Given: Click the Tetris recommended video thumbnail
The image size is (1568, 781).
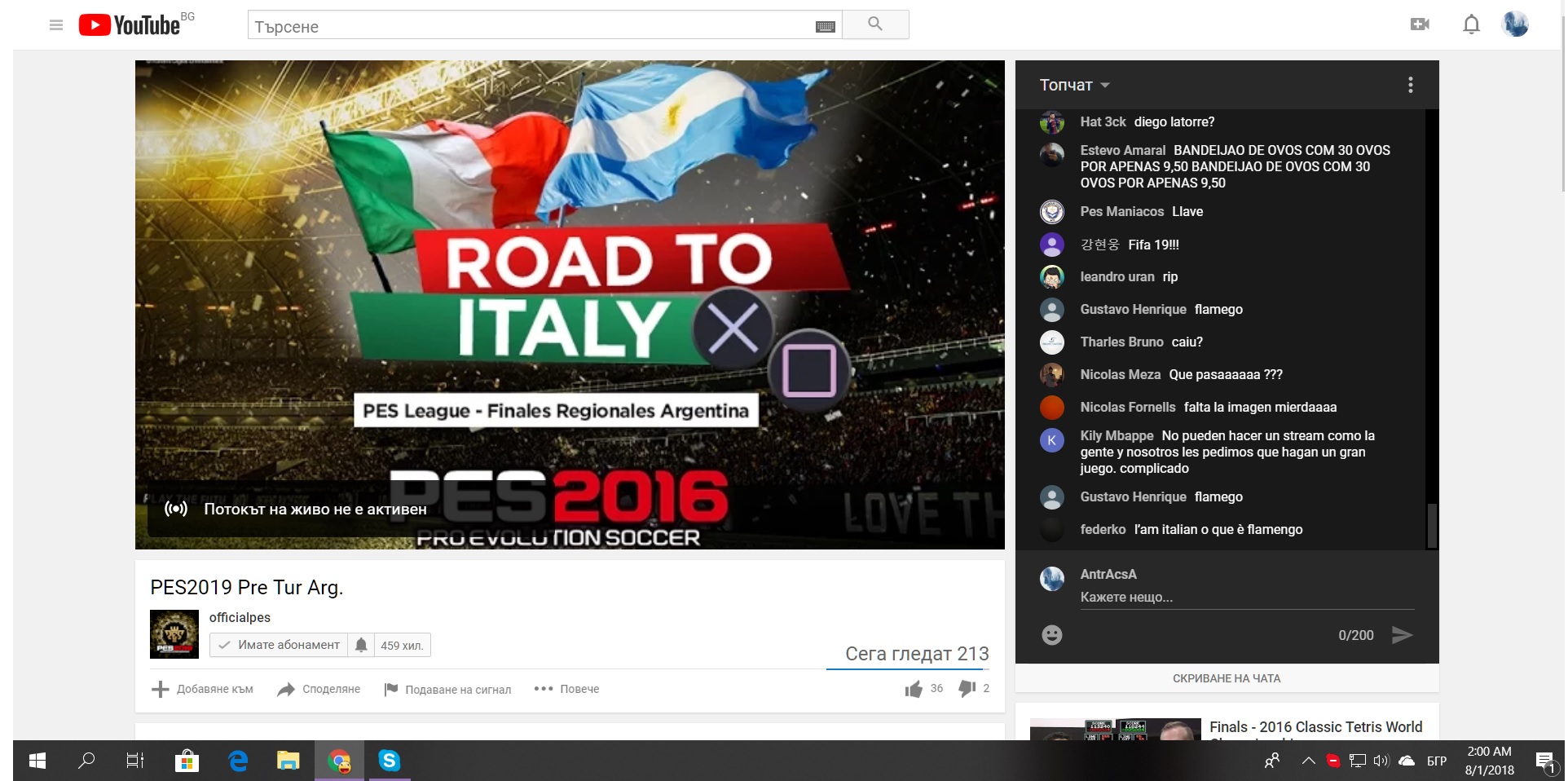Looking at the screenshot, I should [x=1116, y=729].
